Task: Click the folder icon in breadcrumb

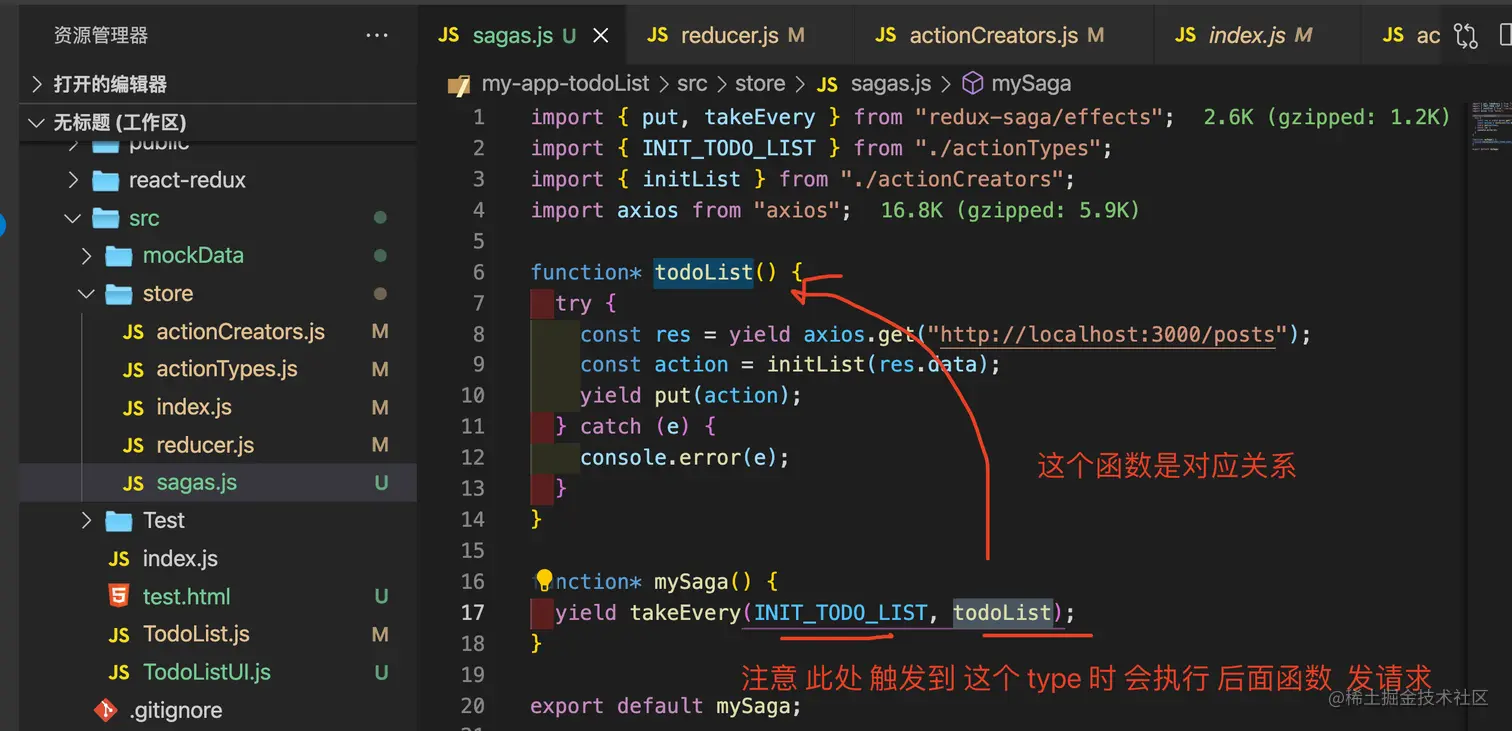Action: (459, 84)
